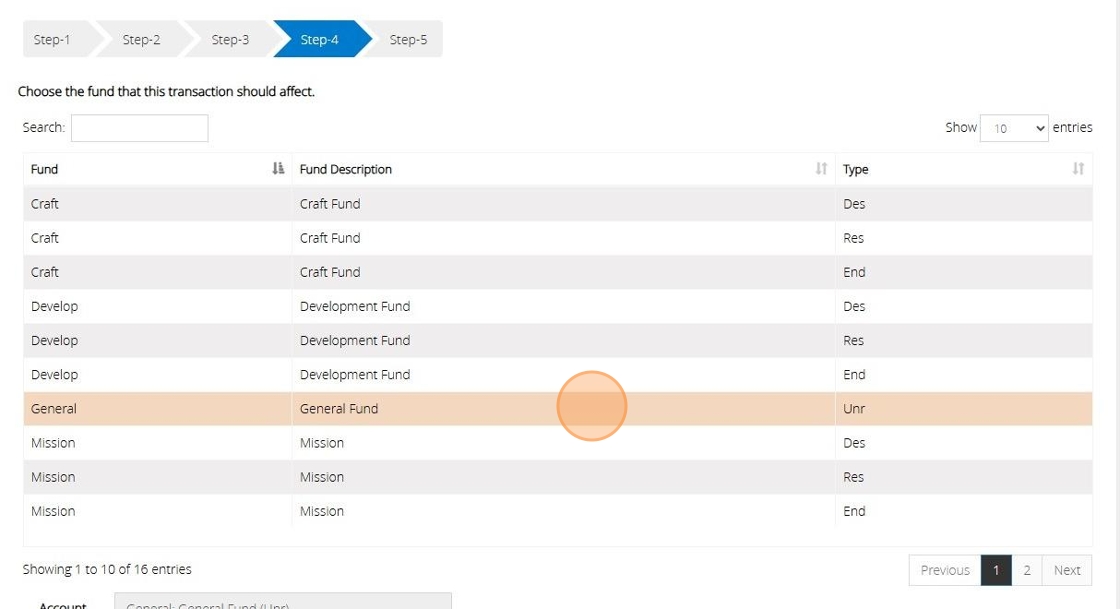Select Development Fund End row
Image resolution: width=1120 pixels, height=609 pixels.
coord(355,375)
